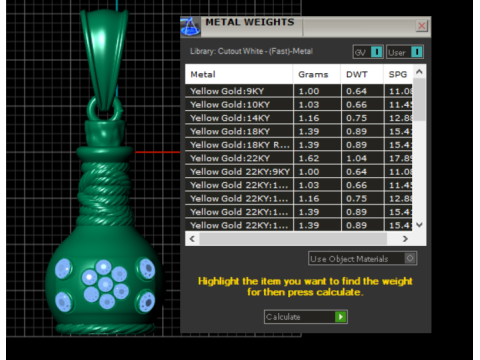Viewport: 480px width, 360px height.
Task: Click the vertical scrollbar thumb
Action: pos(419,99)
